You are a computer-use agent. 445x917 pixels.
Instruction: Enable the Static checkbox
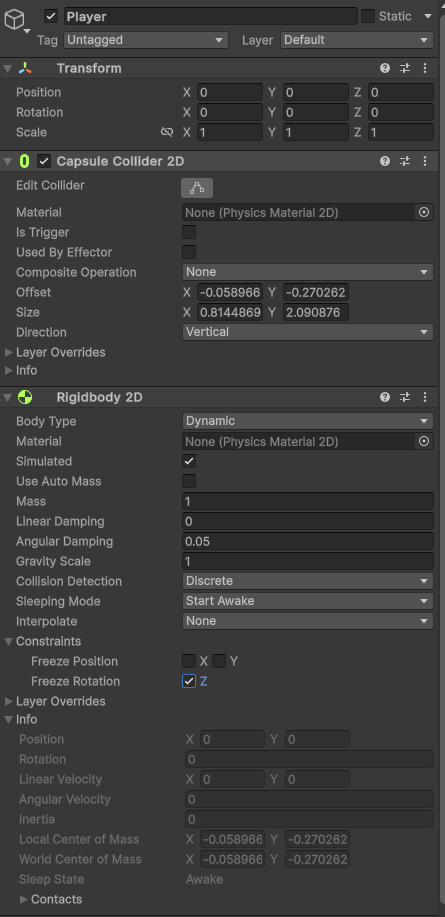click(368, 16)
